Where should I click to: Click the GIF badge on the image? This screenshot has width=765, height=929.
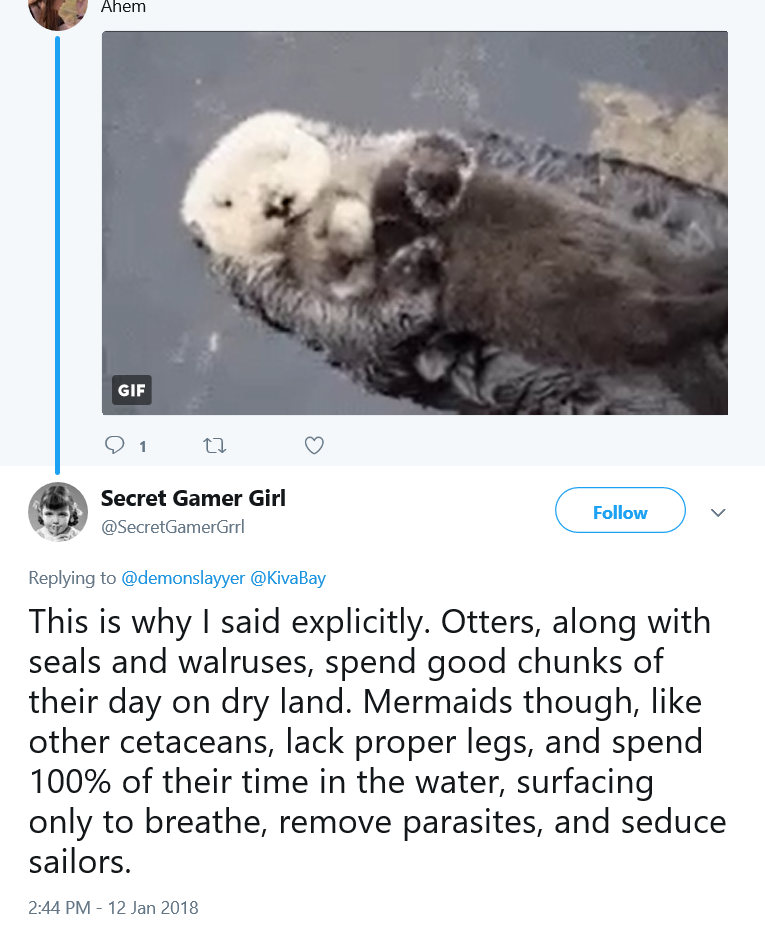pos(132,390)
